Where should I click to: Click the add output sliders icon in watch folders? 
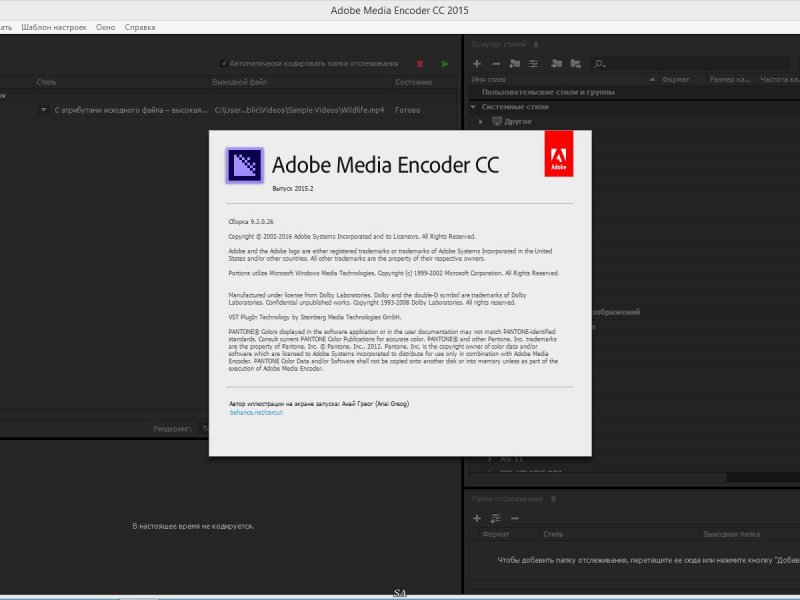495,518
